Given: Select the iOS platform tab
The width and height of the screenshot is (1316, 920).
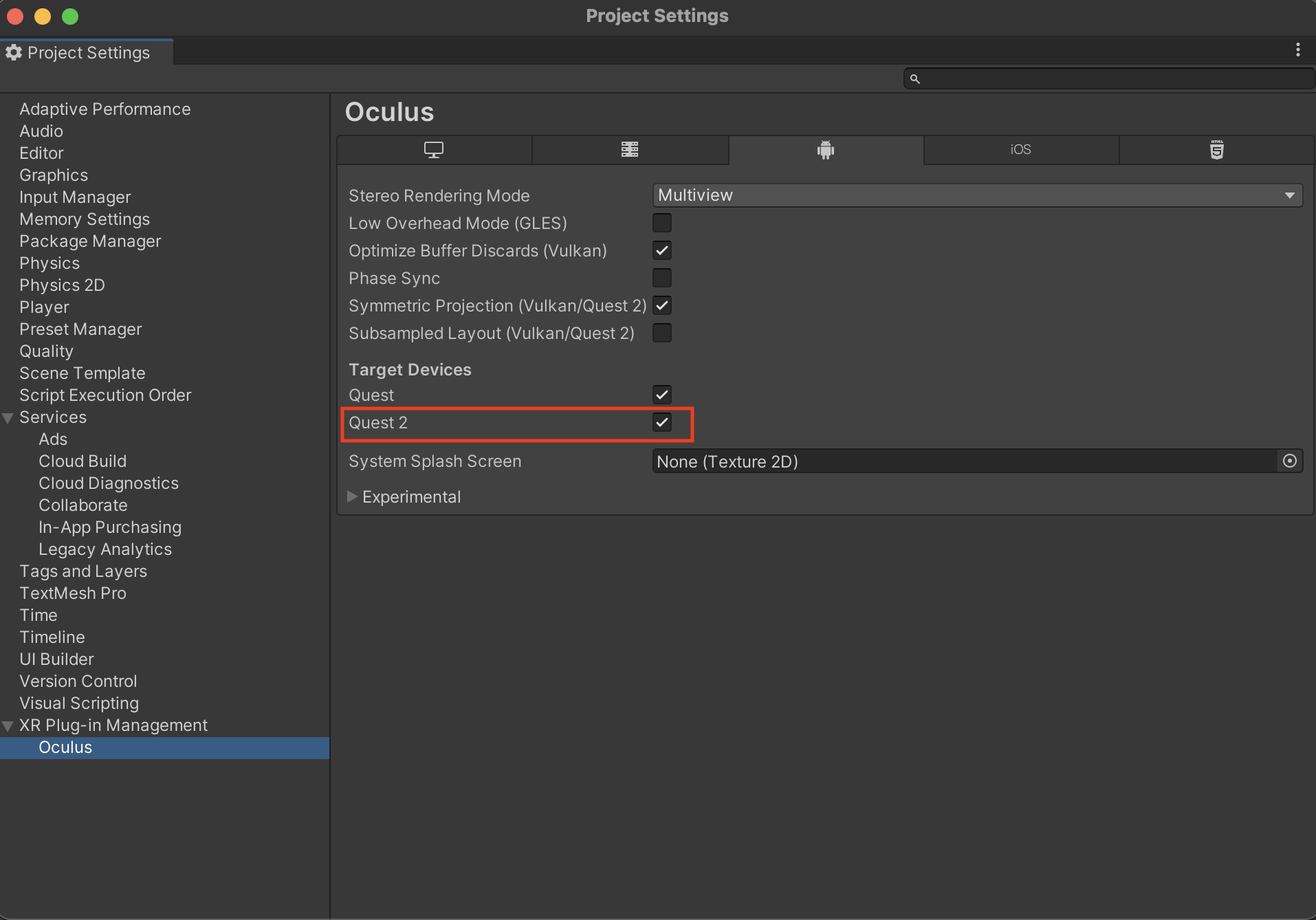Looking at the screenshot, I should (1021, 150).
